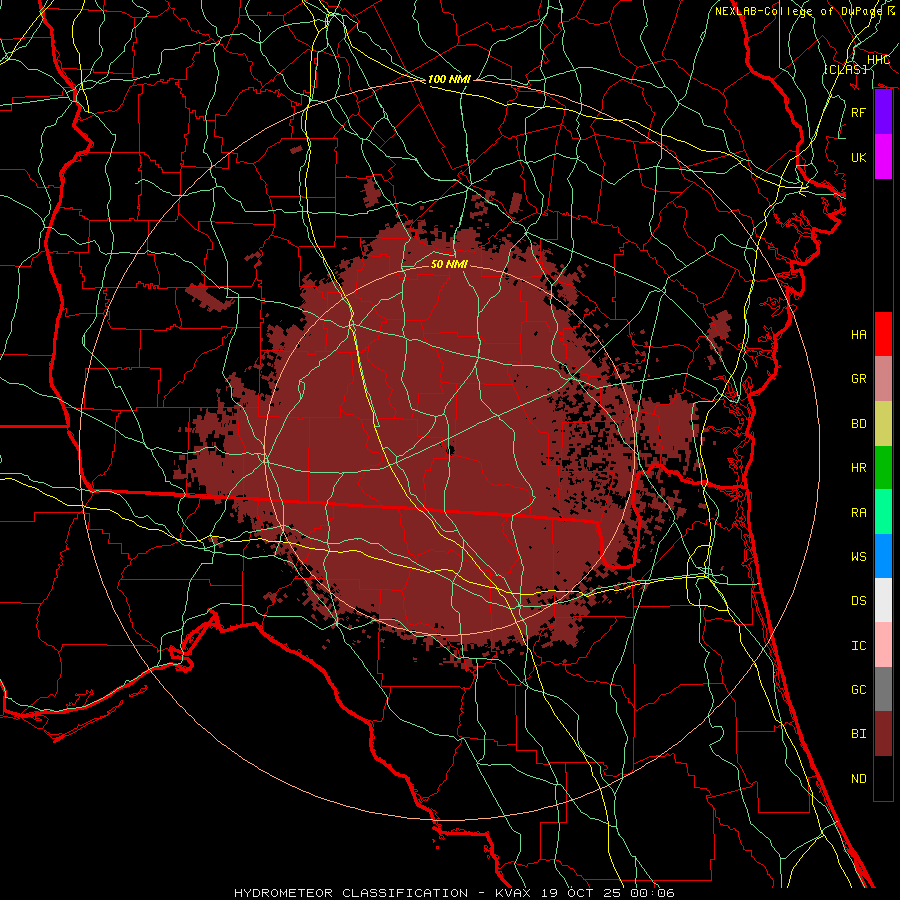Select the WS blue legend swatch
Image resolution: width=900 pixels, height=900 pixels.
coord(883,556)
